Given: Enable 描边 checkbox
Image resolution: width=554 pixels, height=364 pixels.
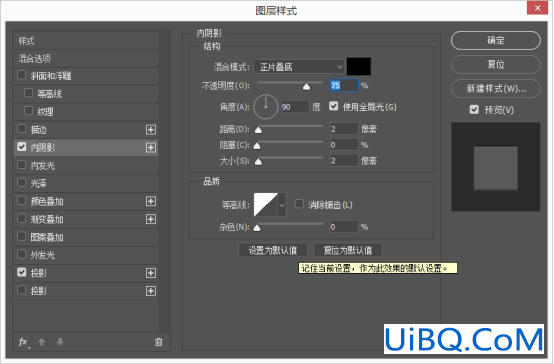Looking at the screenshot, I should tap(22, 129).
